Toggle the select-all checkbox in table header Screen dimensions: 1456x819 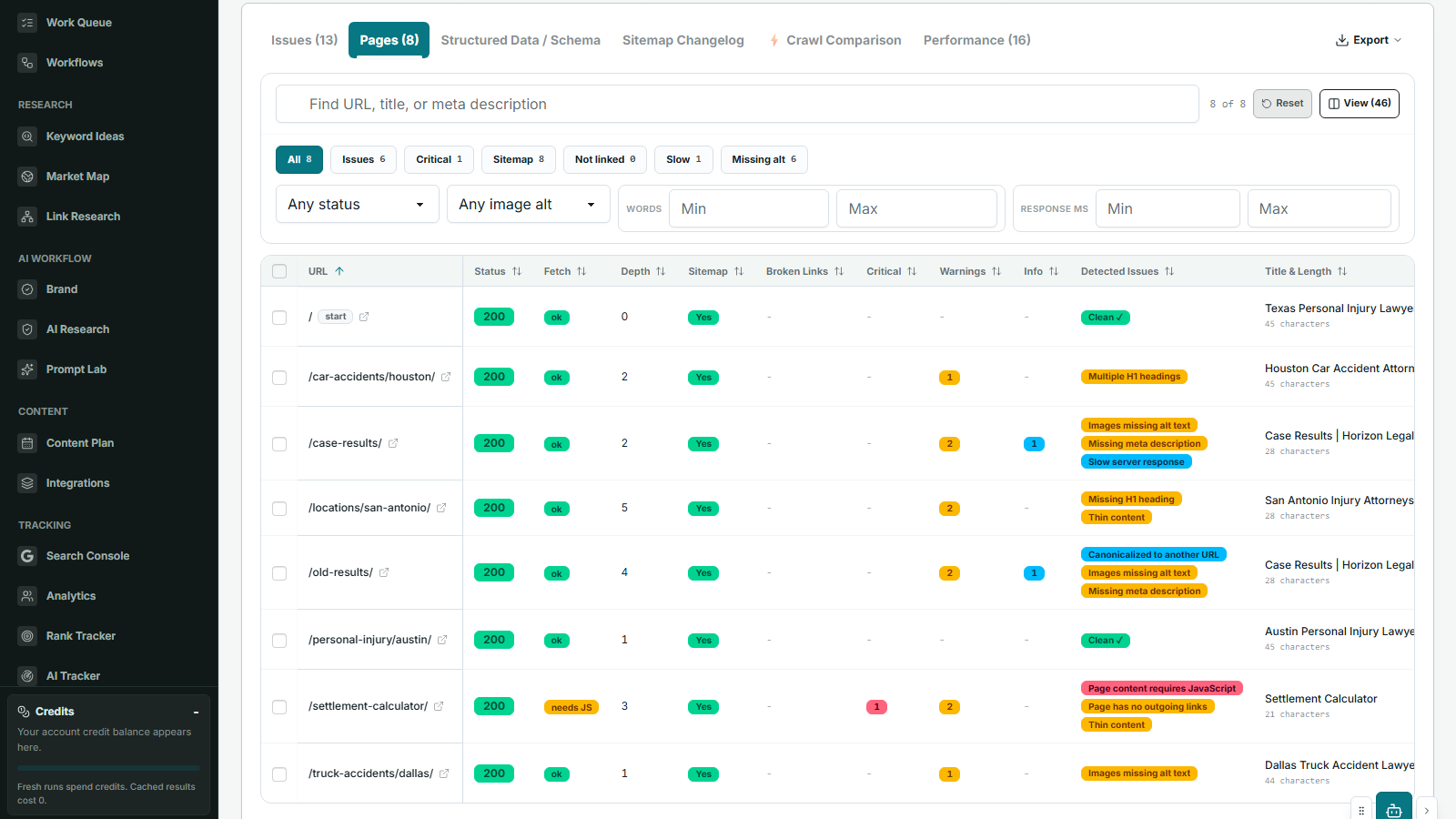pyautogui.click(x=279, y=271)
